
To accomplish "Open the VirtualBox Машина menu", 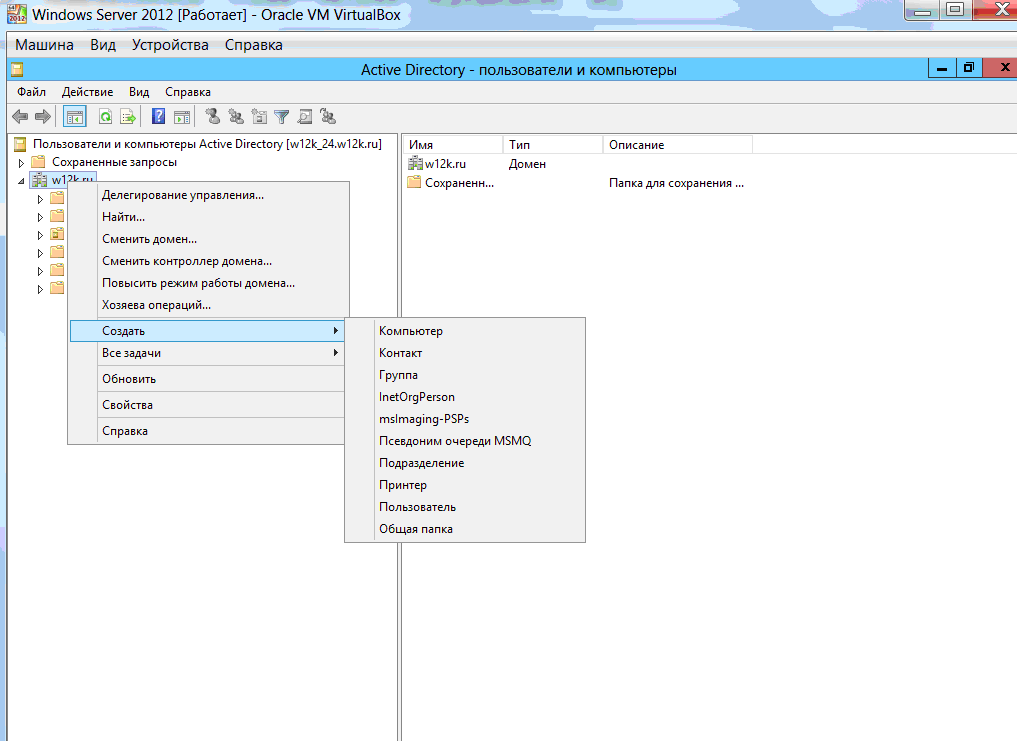I will pyautogui.click(x=44, y=45).
